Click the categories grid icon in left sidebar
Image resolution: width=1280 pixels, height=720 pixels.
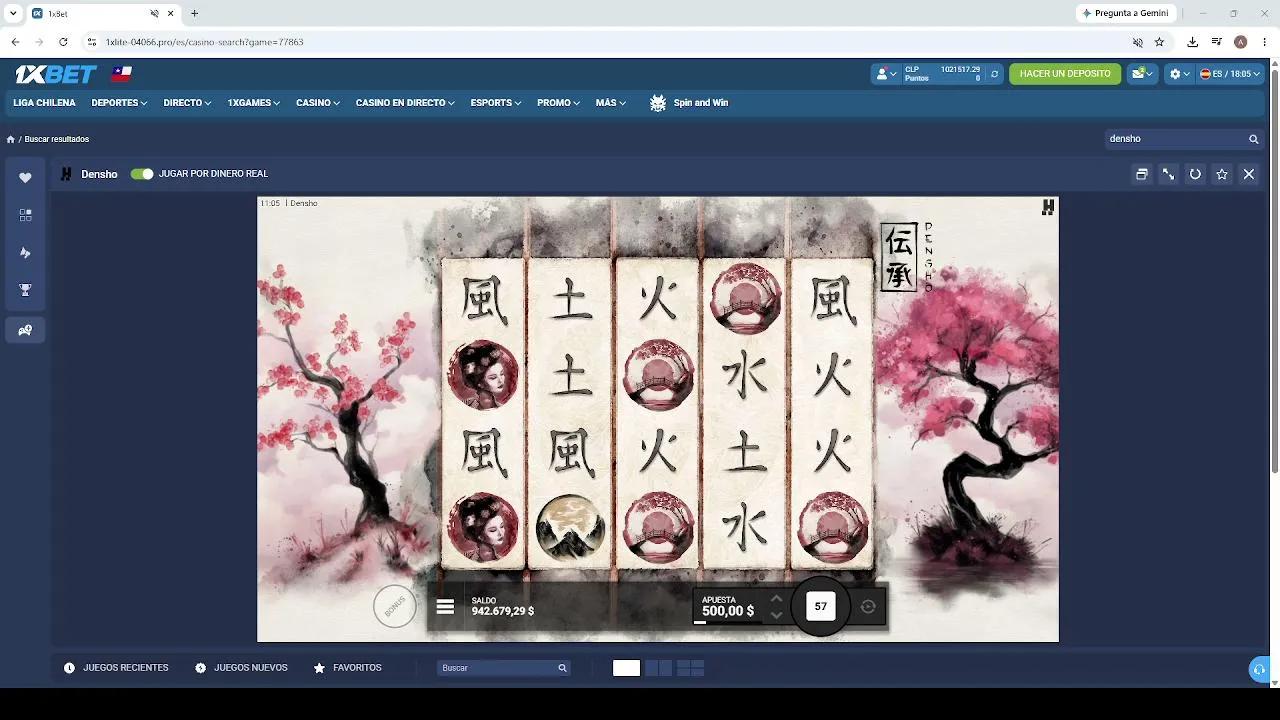tap(25, 215)
